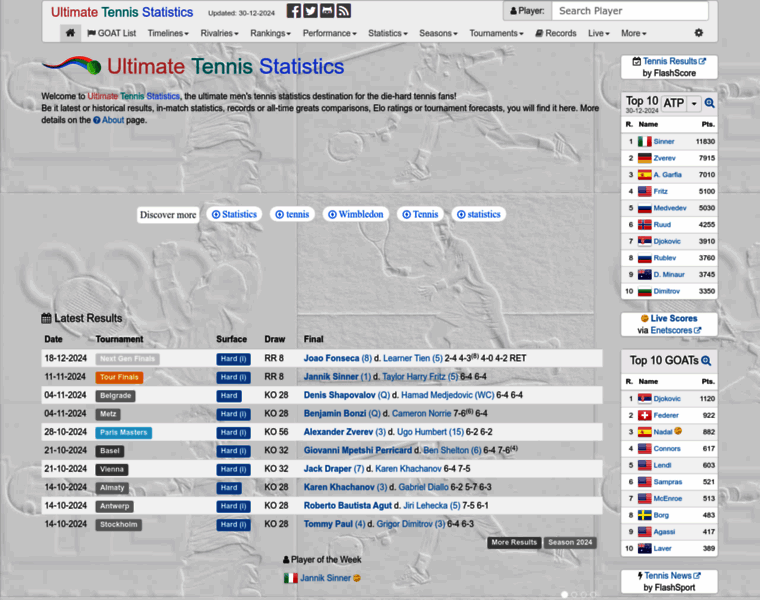Expand the More menu

click(633, 33)
